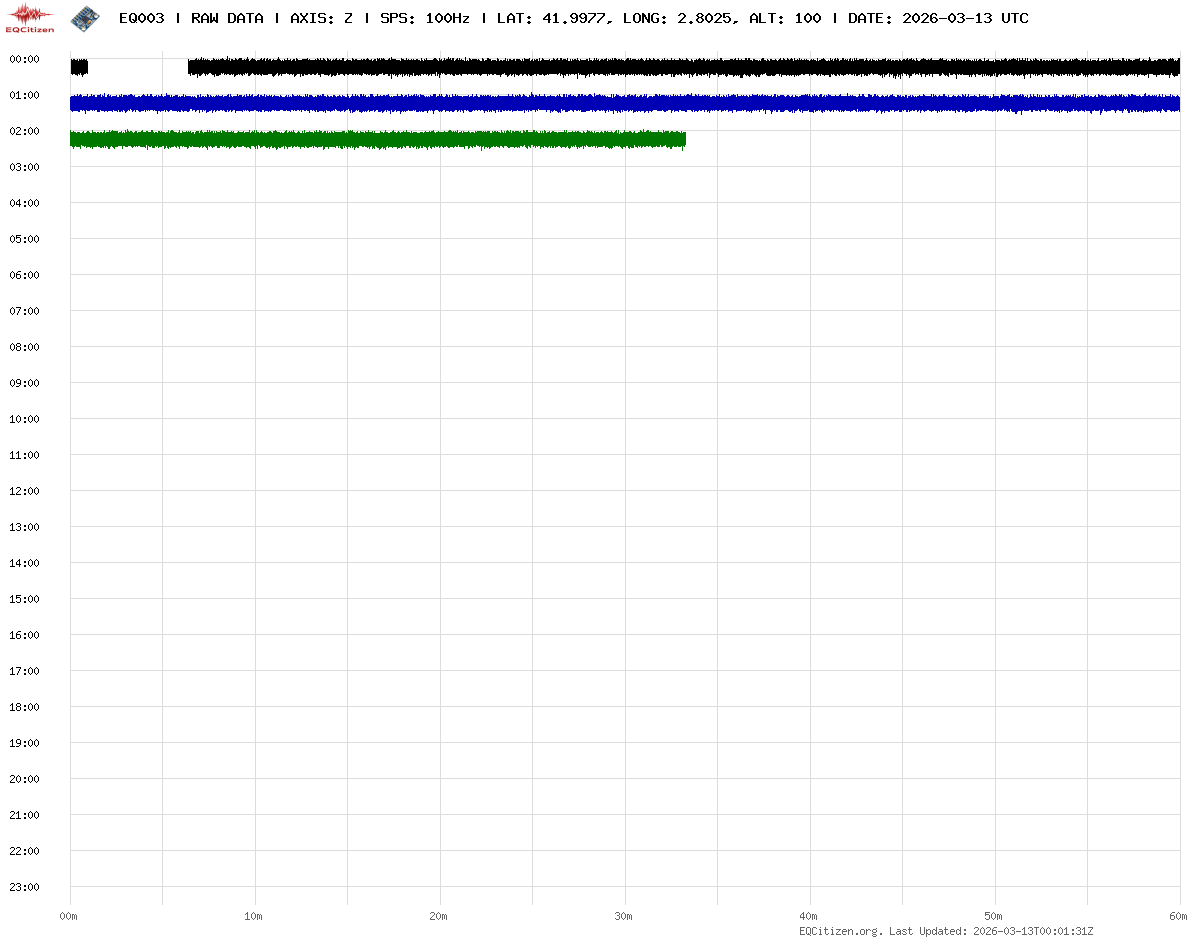Select the 12:00 hour label
Screen dimensions: 1200x940
click(x=24, y=491)
